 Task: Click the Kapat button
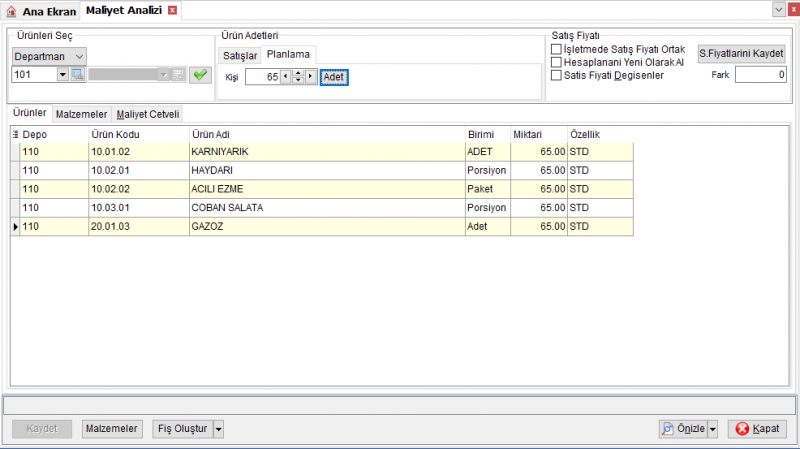click(x=757, y=429)
